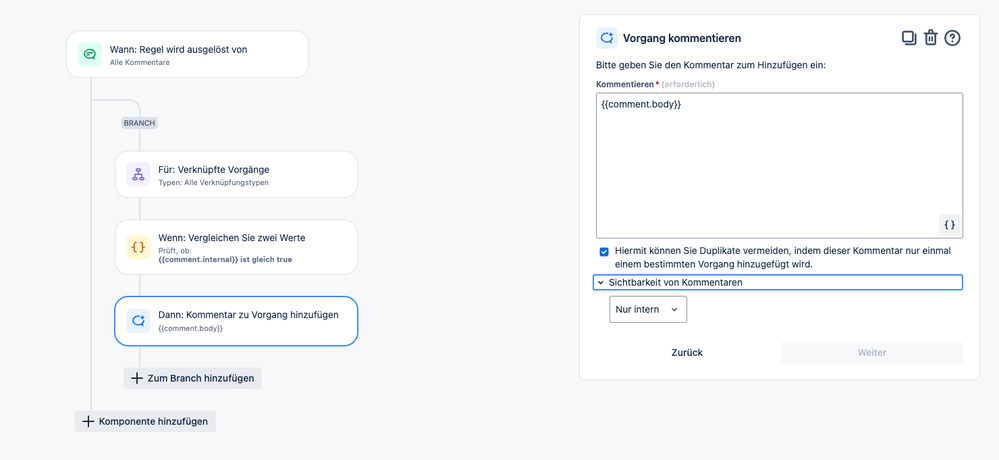Click the Vorgang kommentieren header icon

[x=607, y=38]
